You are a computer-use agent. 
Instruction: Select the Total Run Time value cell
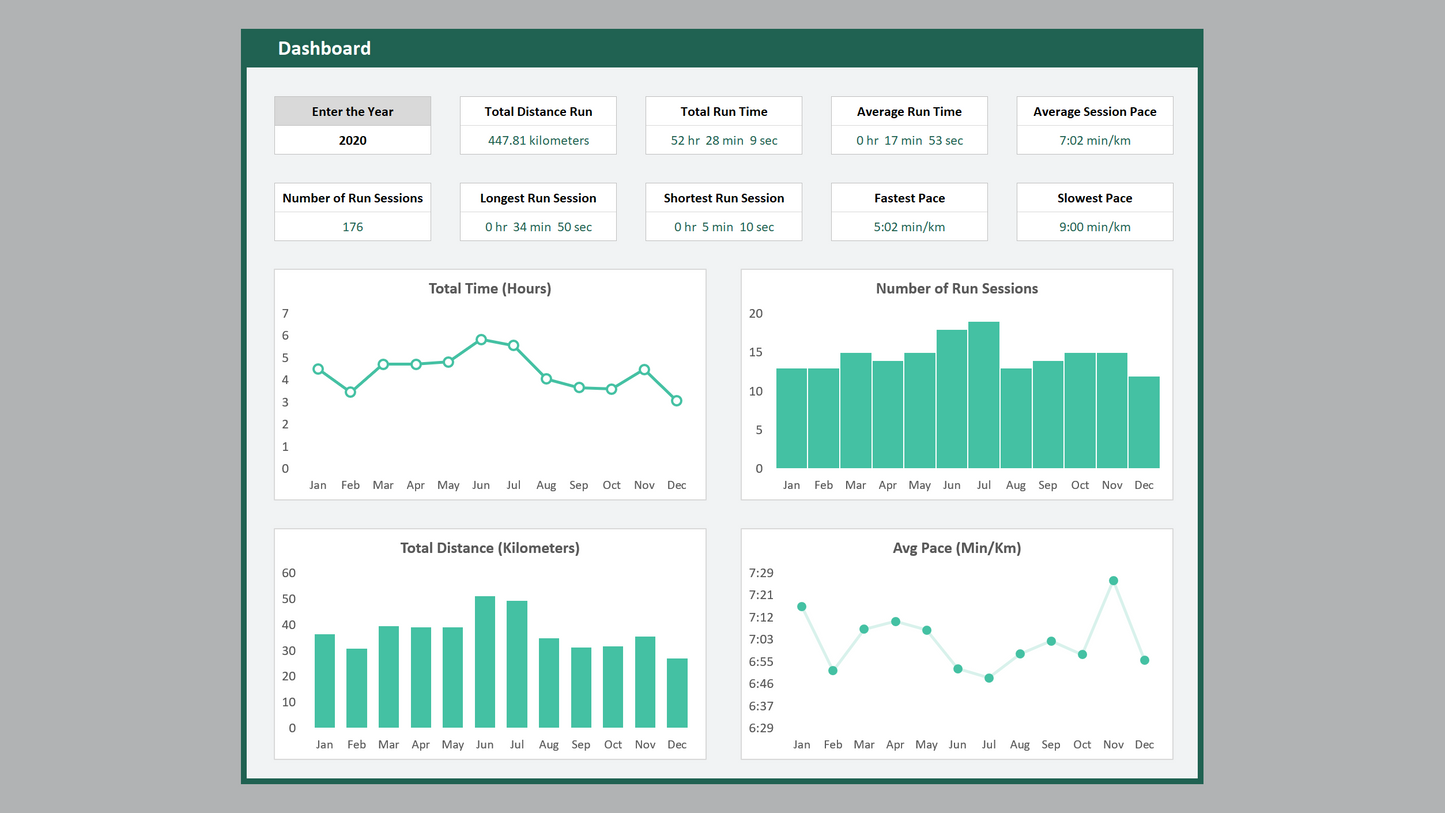click(724, 141)
